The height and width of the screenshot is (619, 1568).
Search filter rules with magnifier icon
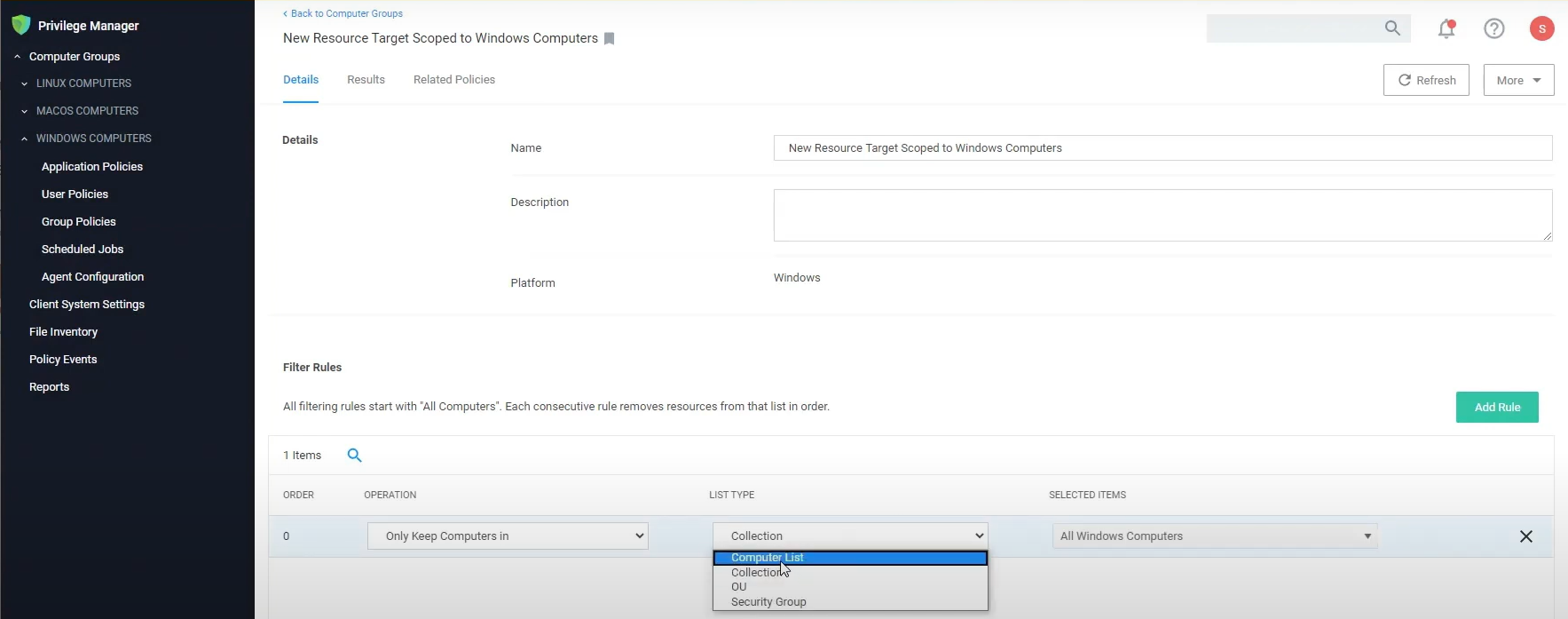click(354, 456)
